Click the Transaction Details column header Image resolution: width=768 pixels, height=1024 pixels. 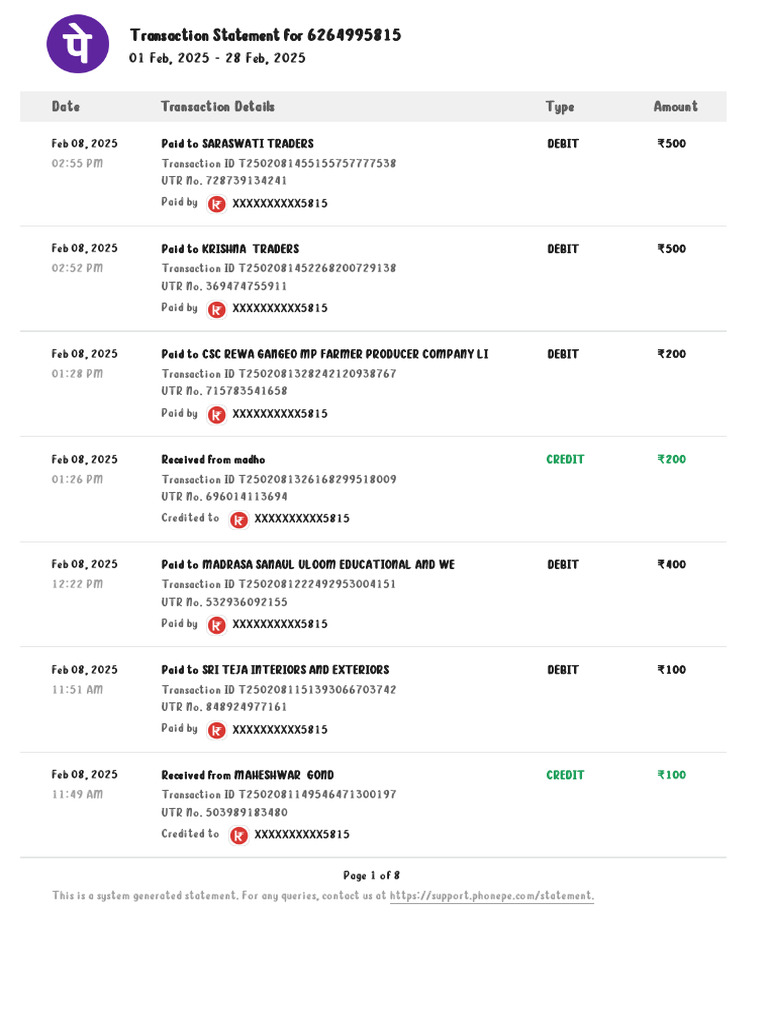[217, 106]
